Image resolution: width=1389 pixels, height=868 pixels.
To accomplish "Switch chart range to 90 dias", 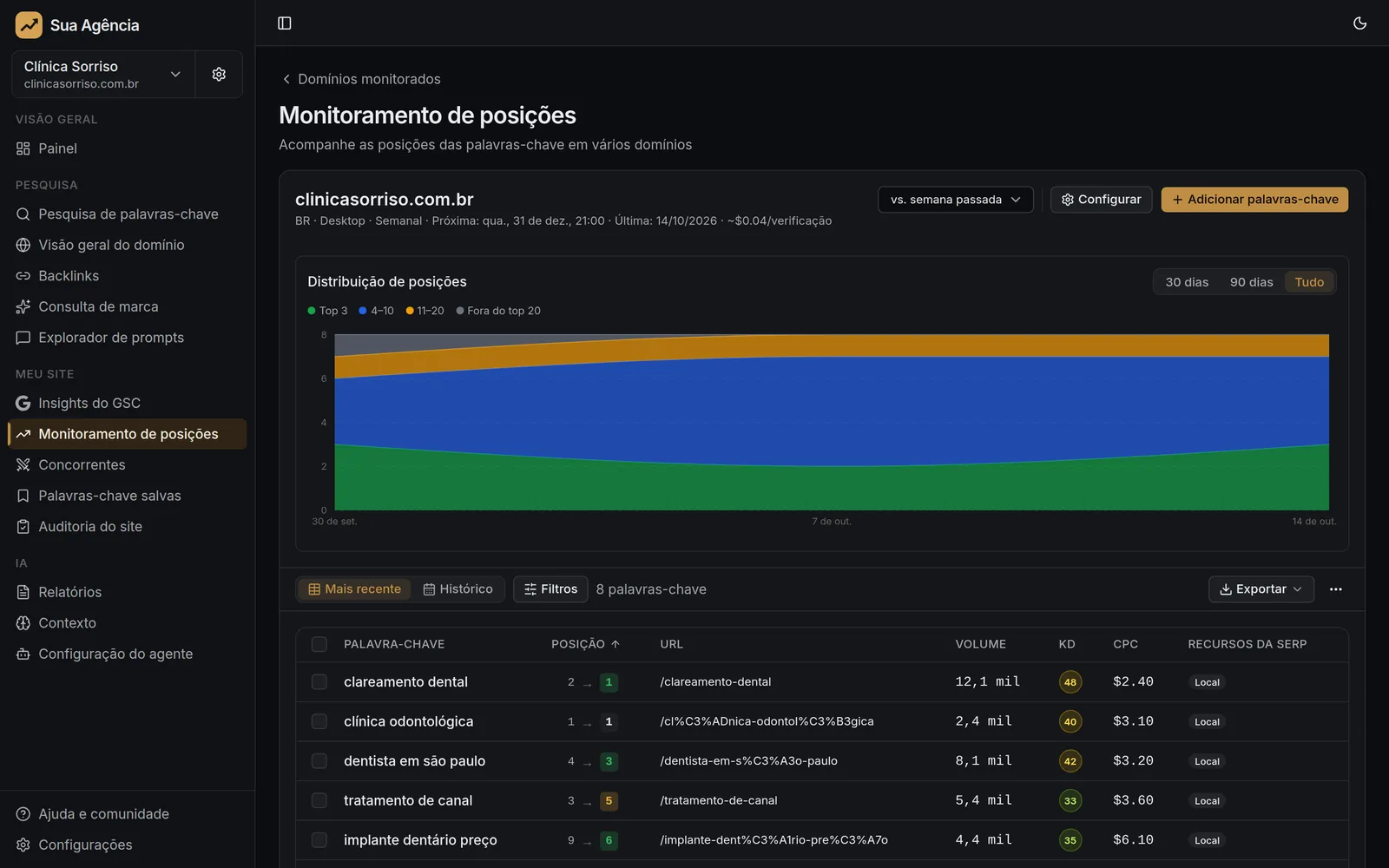I will [1251, 282].
